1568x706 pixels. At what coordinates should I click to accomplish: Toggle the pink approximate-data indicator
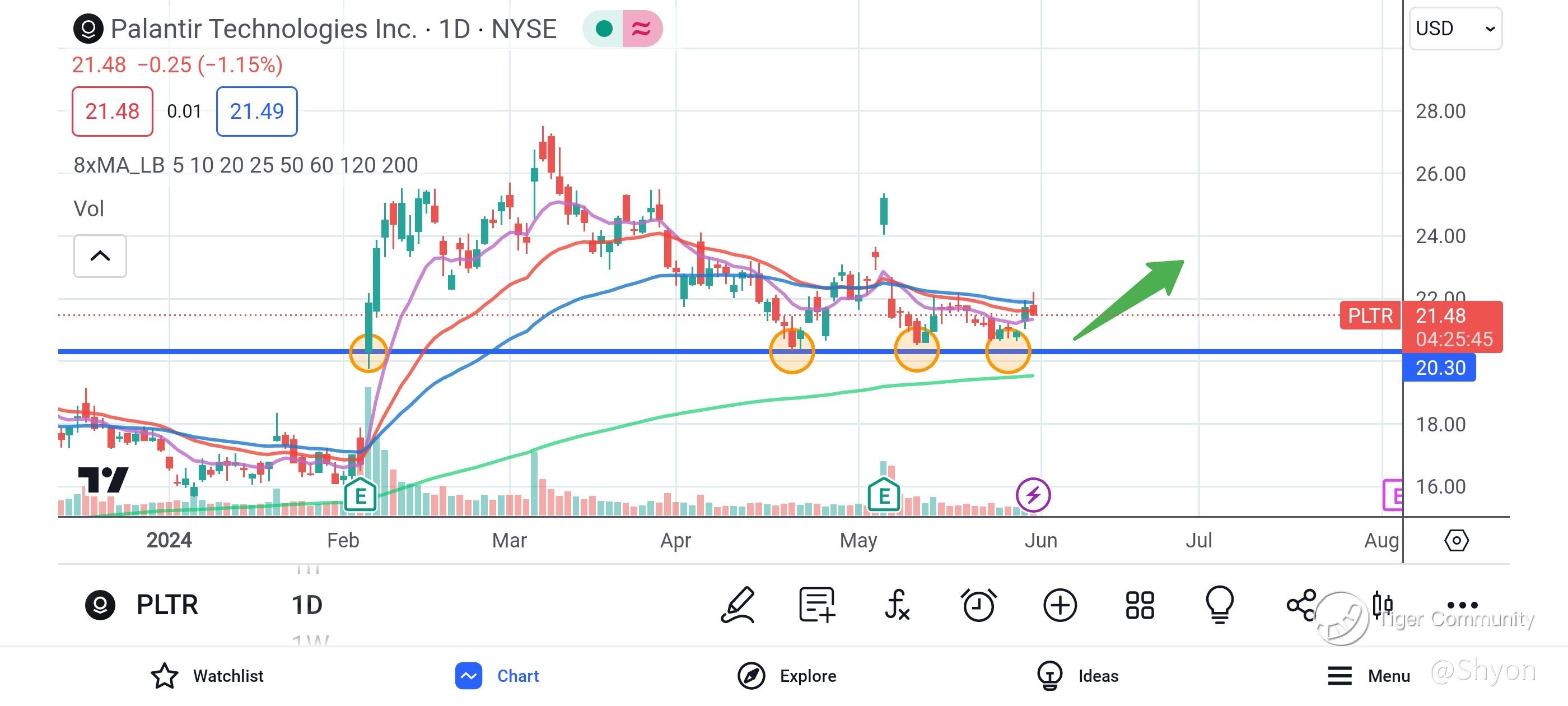(x=642, y=29)
